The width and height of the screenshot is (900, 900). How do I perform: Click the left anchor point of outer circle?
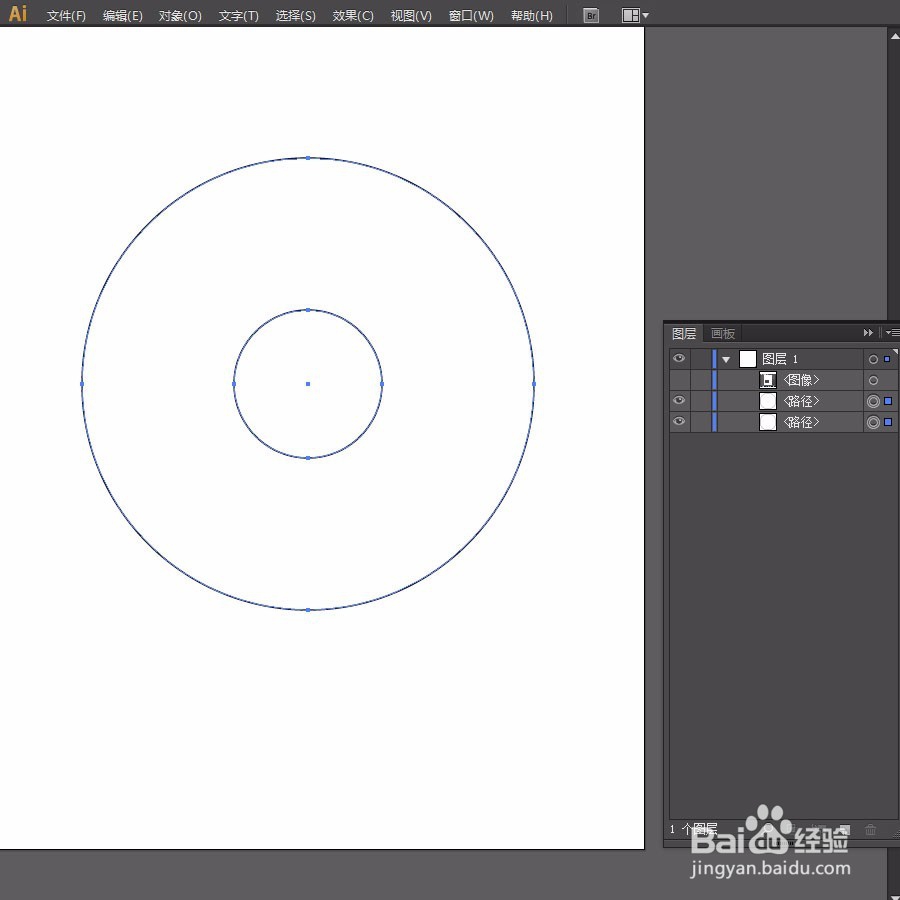click(82, 384)
